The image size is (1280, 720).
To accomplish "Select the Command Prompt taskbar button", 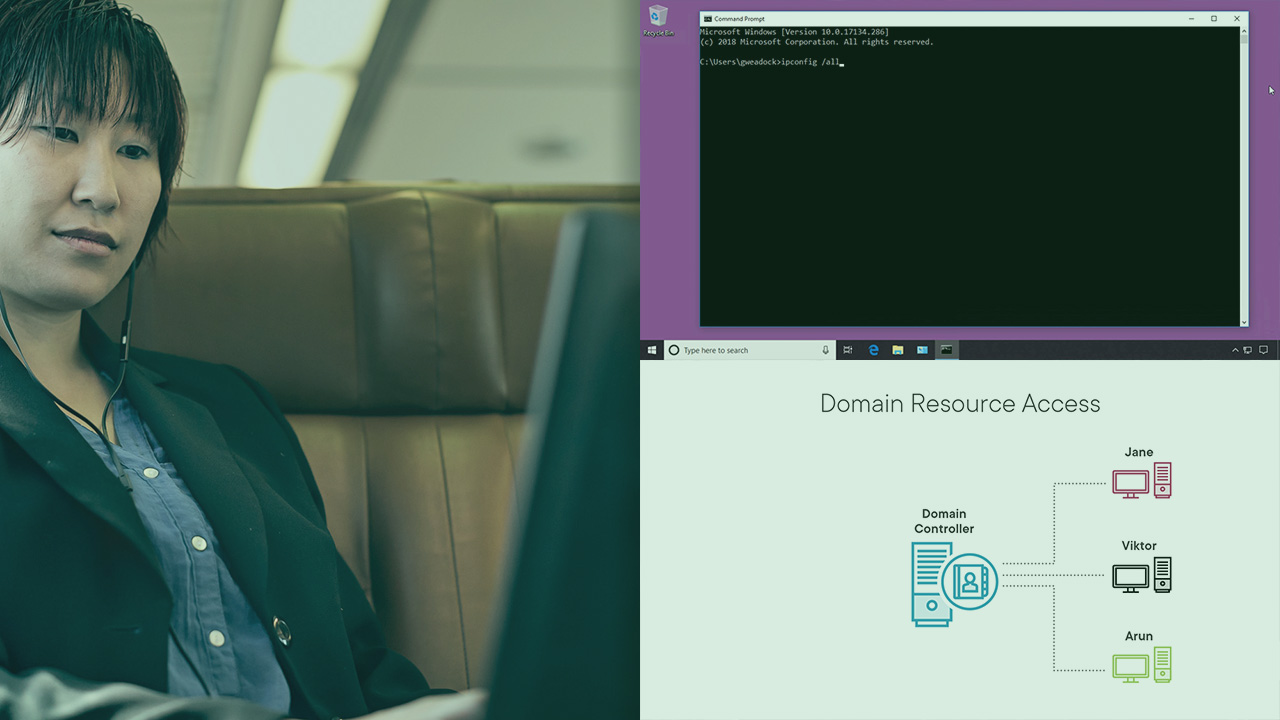I will (946, 350).
